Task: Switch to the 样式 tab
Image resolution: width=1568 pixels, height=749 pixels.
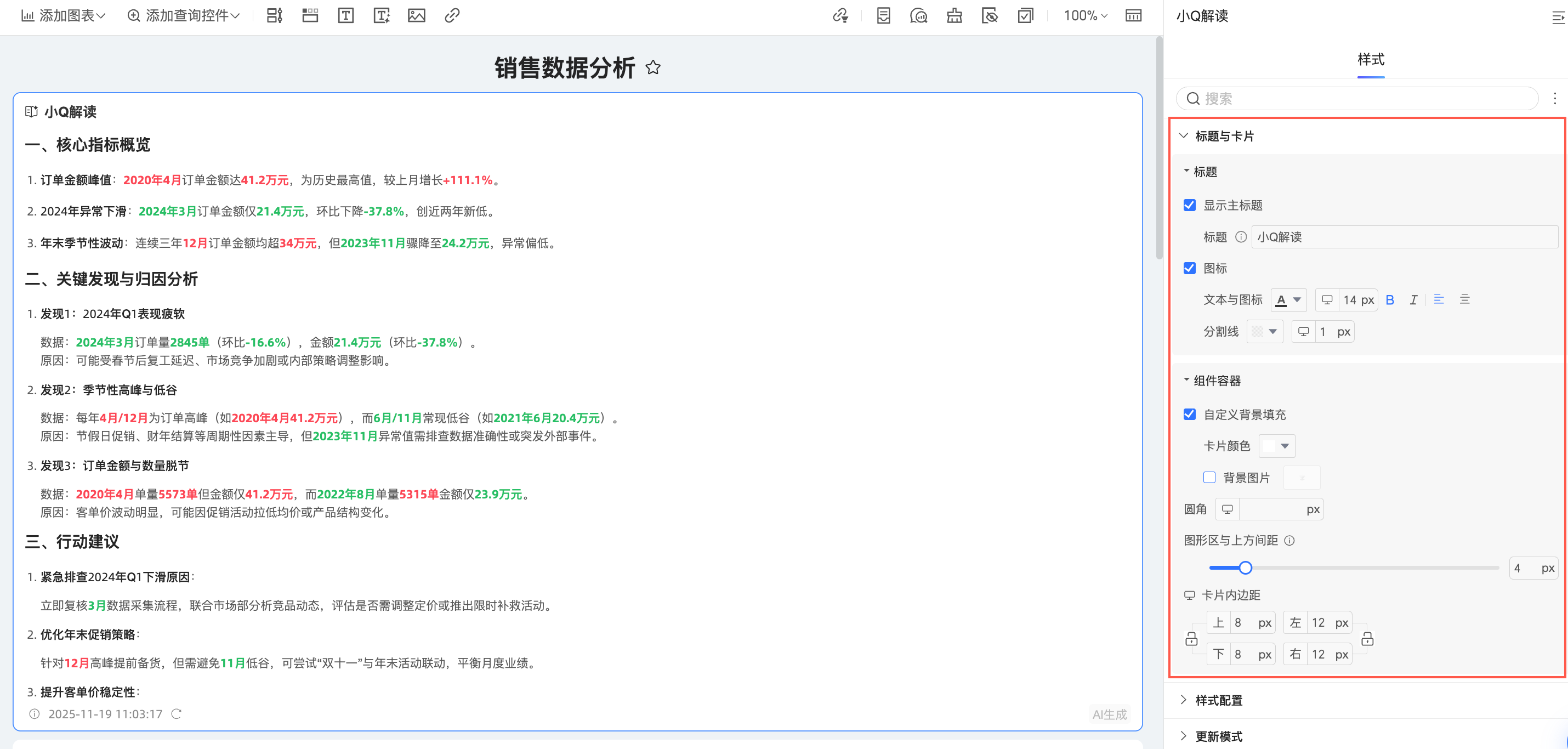Action: tap(1370, 60)
